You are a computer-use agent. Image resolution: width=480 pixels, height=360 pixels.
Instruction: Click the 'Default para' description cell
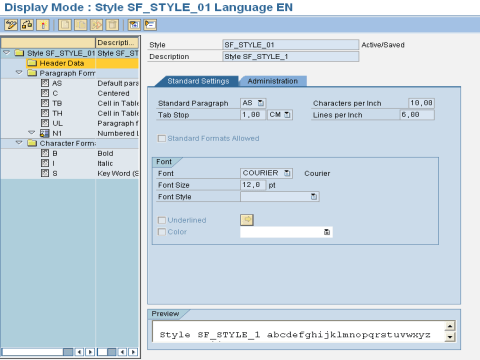tap(117, 83)
